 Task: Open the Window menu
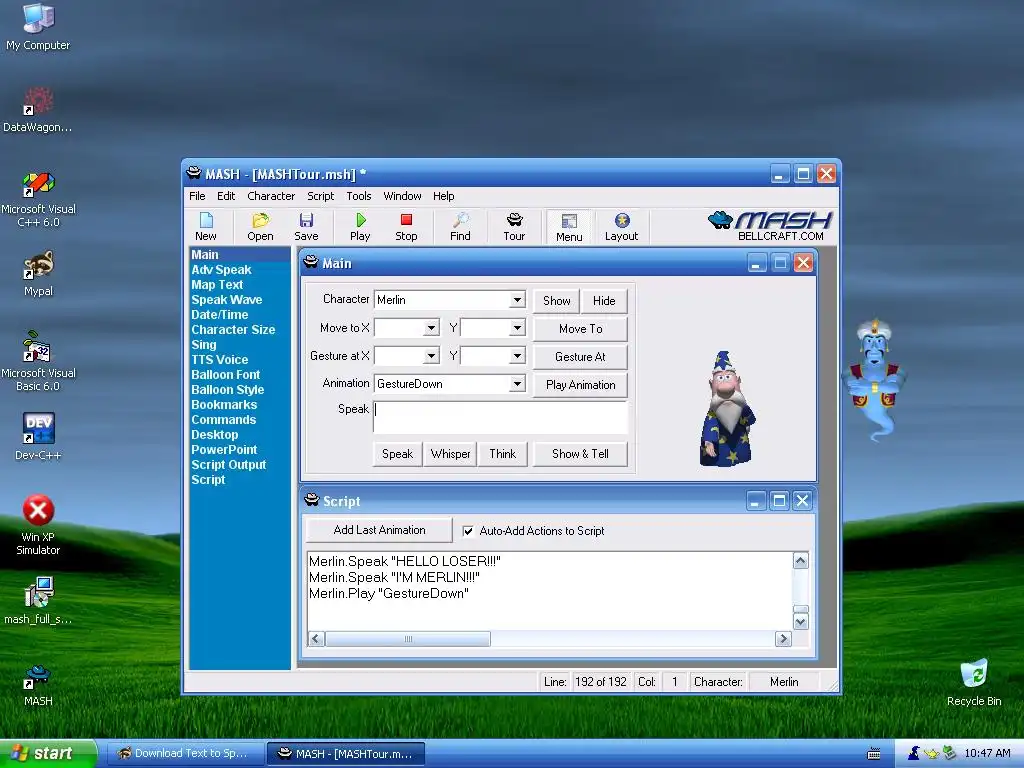pyautogui.click(x=402, y=196)
